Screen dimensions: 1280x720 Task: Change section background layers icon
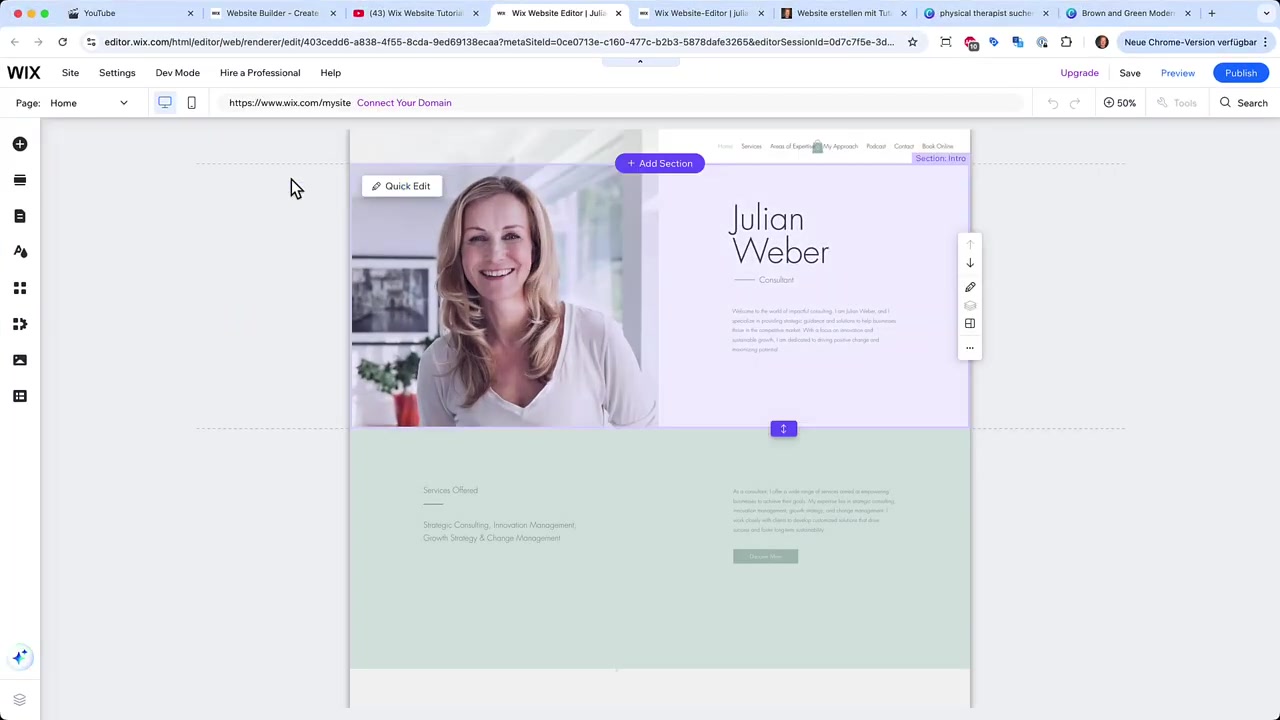pos(970,306)
